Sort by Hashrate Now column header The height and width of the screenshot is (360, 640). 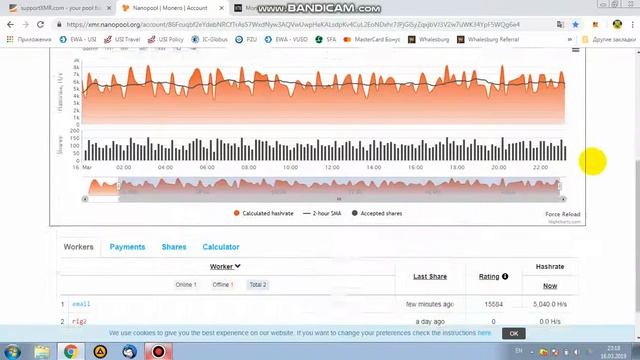point(550,286)
